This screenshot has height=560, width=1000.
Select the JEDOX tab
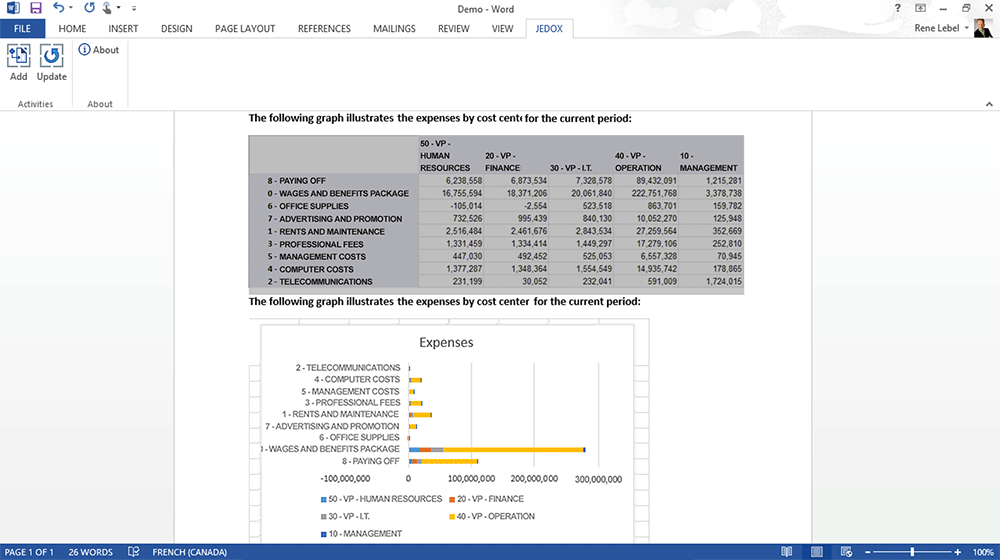549,29
